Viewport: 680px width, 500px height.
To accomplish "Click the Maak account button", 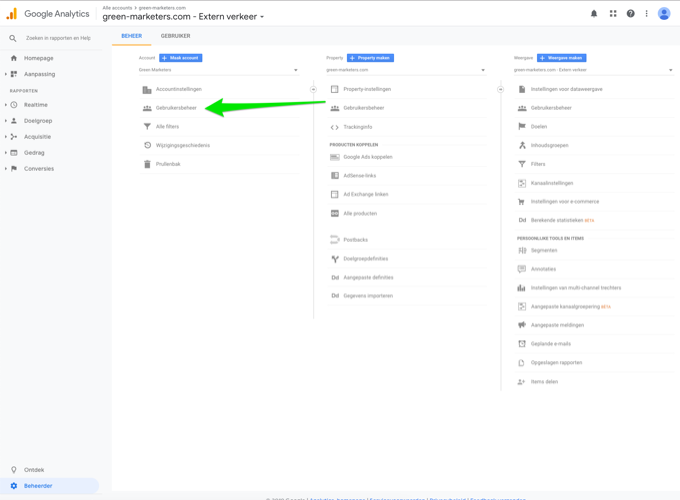I will pyautogui.click(x=181, y=58).
